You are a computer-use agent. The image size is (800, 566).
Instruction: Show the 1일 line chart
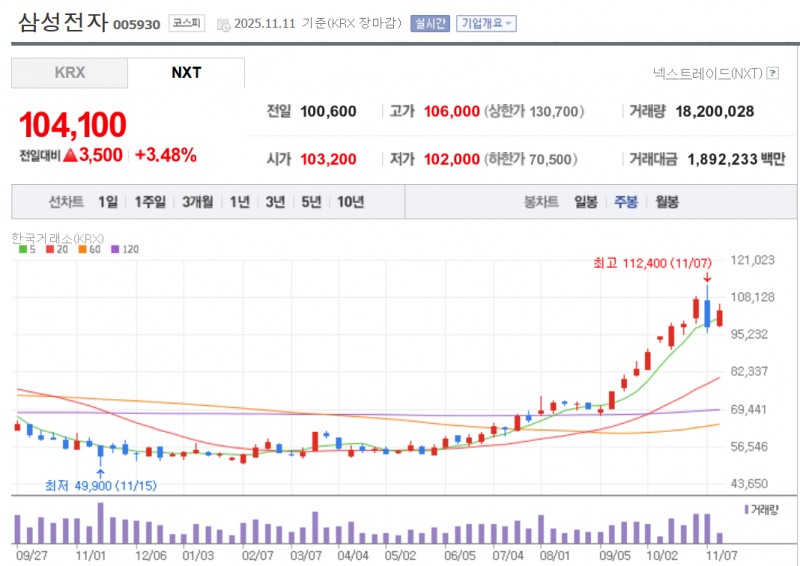108,202
